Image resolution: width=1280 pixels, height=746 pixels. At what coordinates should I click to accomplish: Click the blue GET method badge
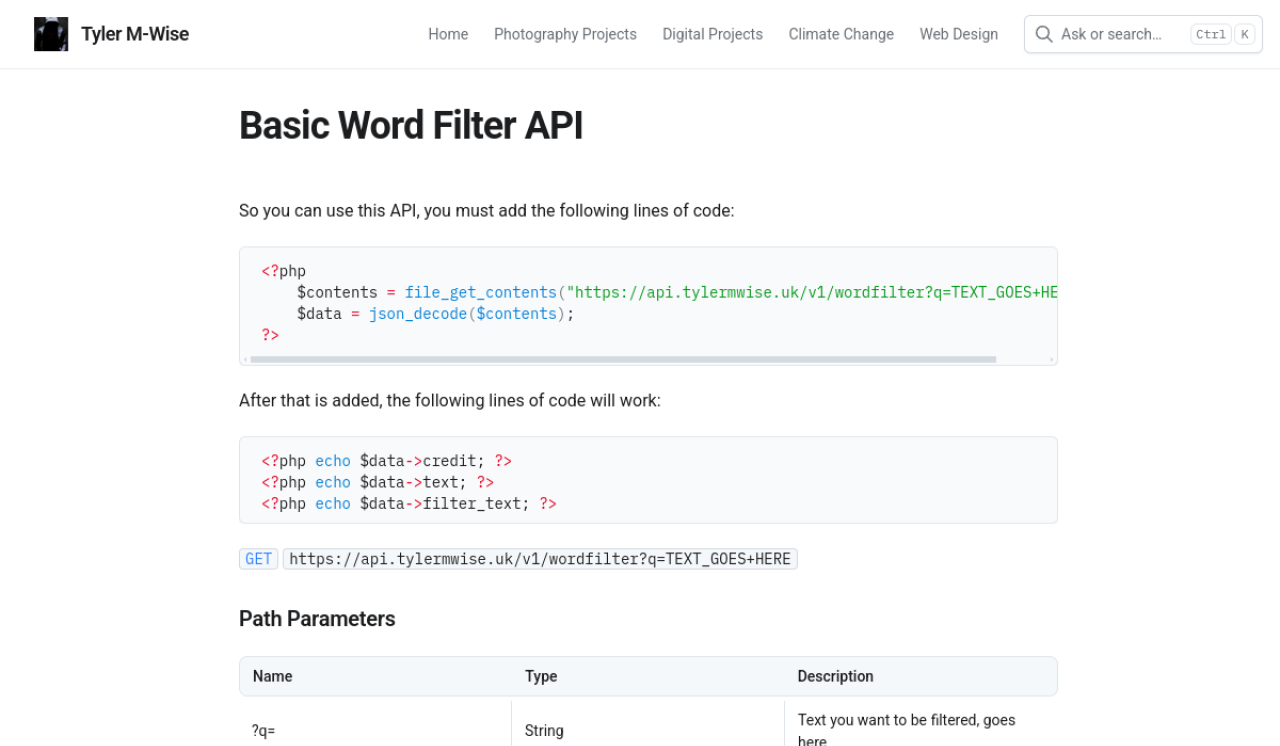click(258, 559)
